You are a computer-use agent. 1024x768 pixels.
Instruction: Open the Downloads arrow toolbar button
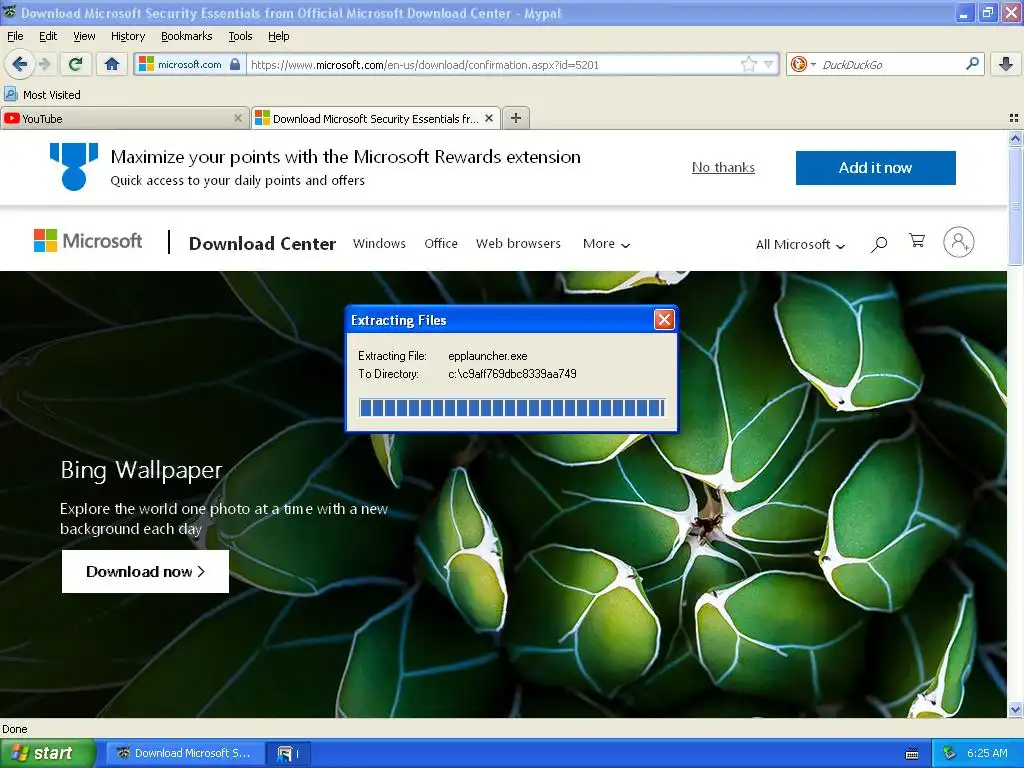click(1006, 64)
